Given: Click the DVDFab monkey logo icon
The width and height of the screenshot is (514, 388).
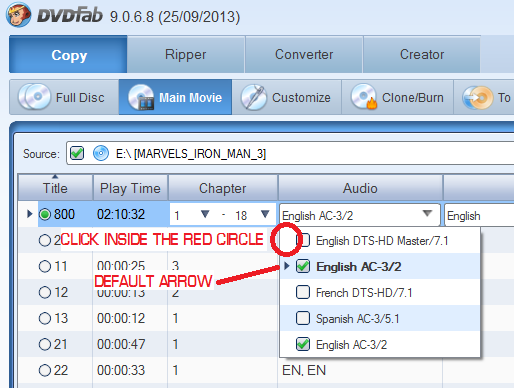Looking at the screenshot, I should coord(18,15).
